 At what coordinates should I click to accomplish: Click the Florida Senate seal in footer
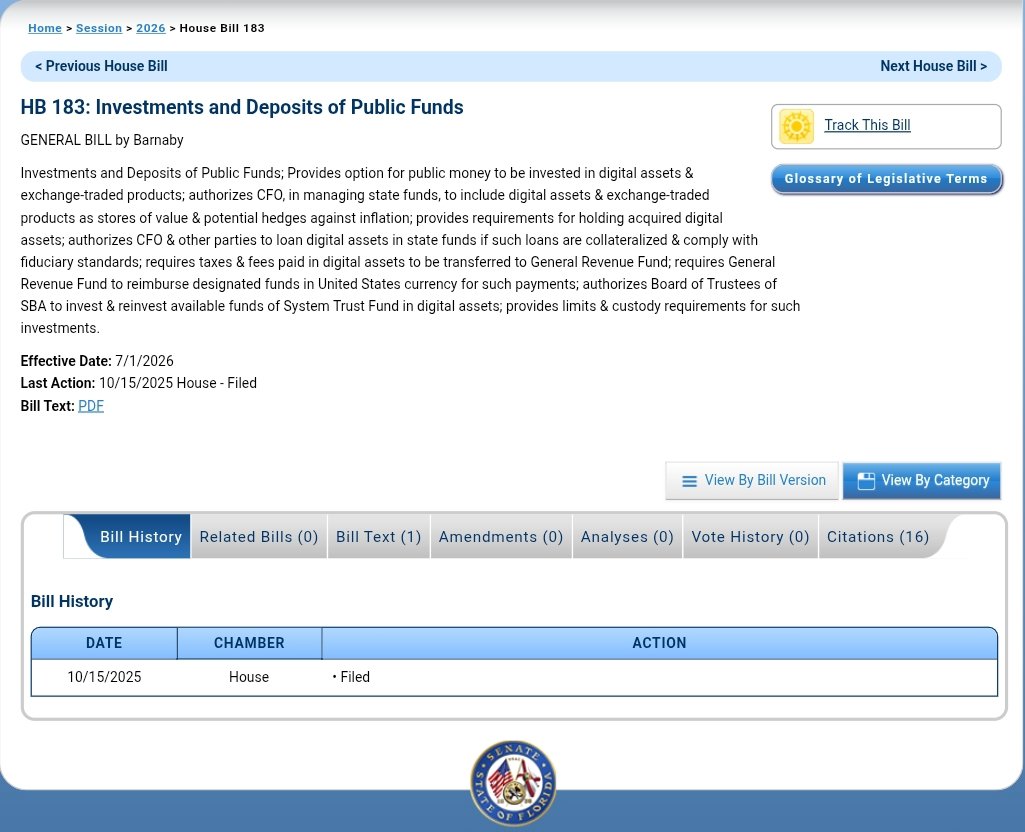513,783
